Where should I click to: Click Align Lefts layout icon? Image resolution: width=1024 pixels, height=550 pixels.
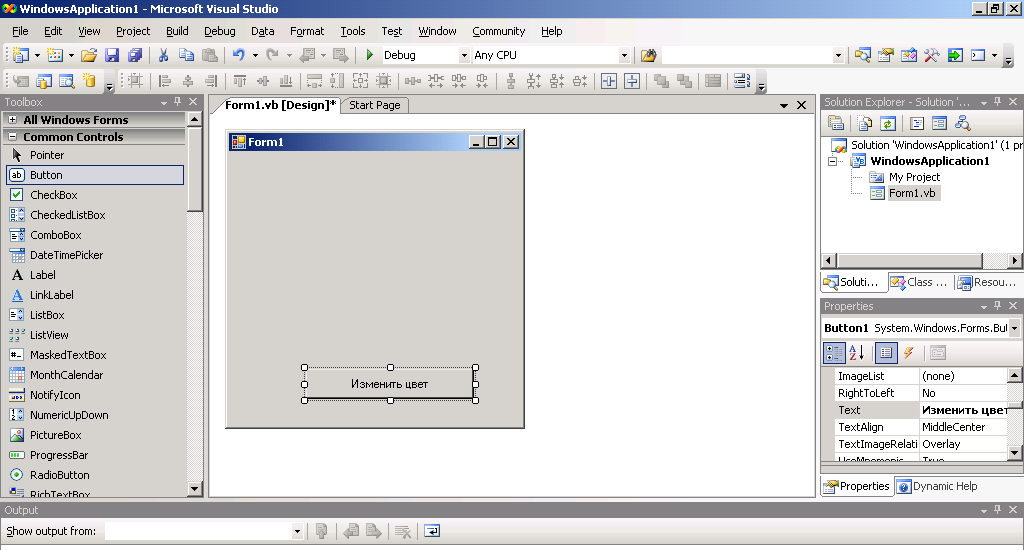(x=165, y=81)
